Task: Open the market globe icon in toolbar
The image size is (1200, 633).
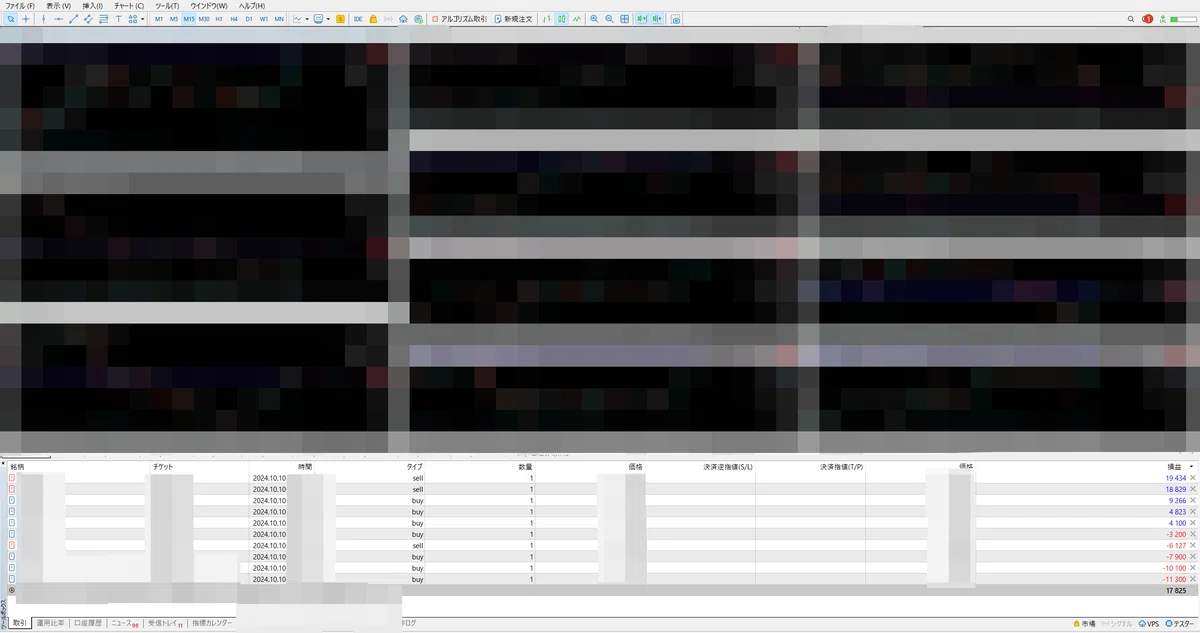Action: click(418, 19)
